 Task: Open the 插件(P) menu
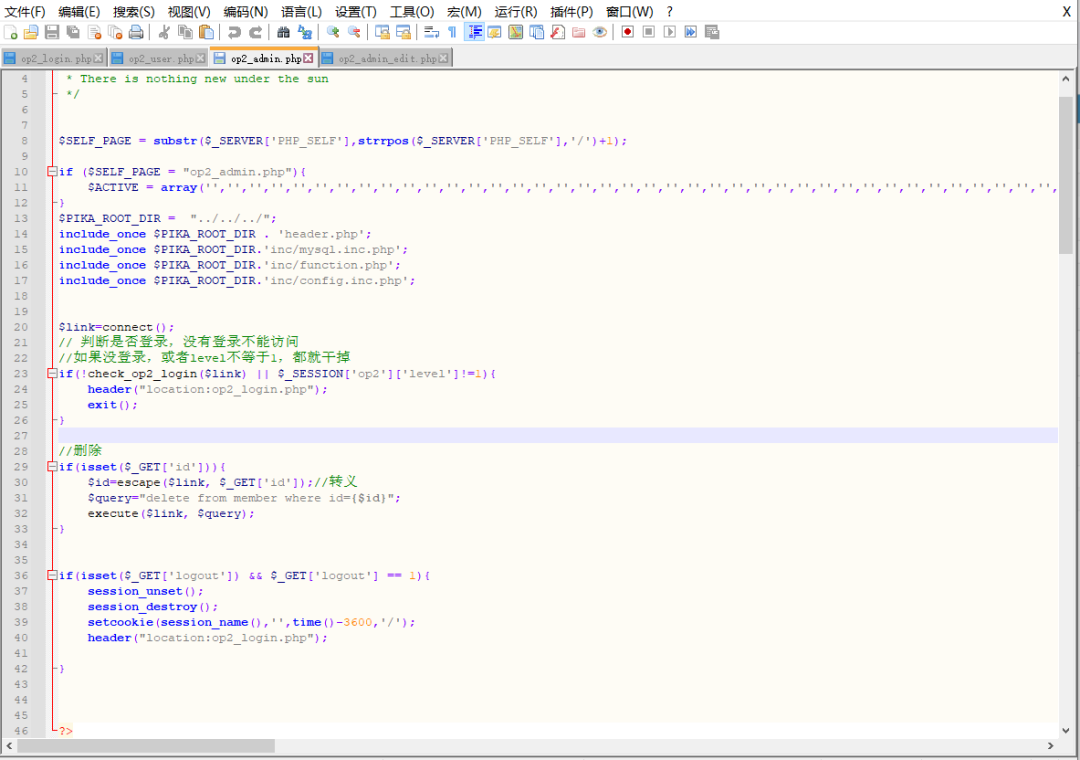[x=572, y=12]
